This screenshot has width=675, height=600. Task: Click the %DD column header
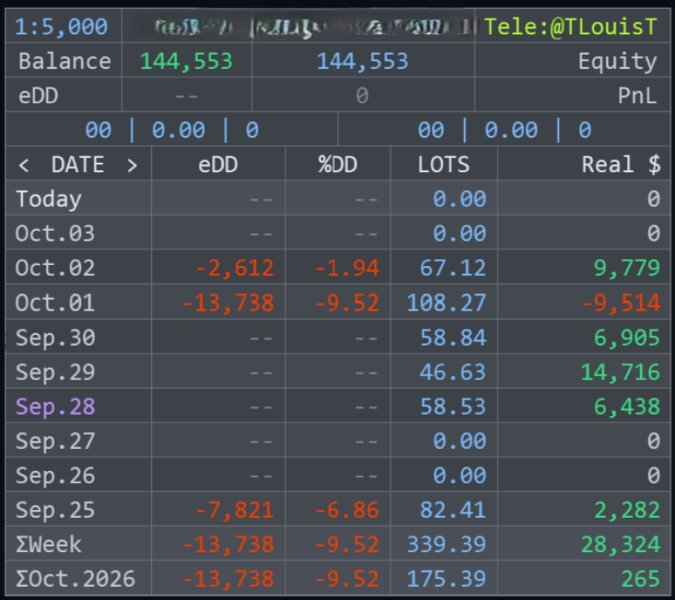click(338, 164)
